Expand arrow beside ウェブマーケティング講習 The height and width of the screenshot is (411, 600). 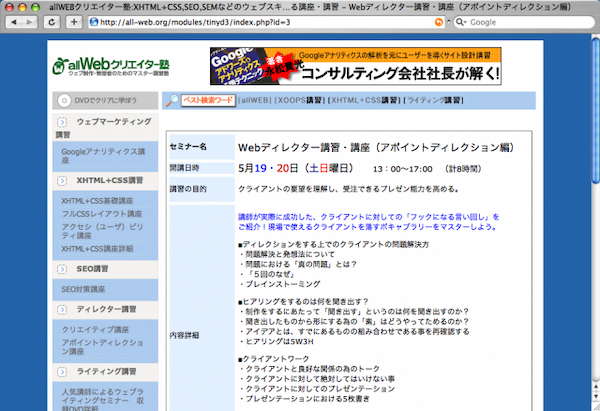tap(62, 122)
